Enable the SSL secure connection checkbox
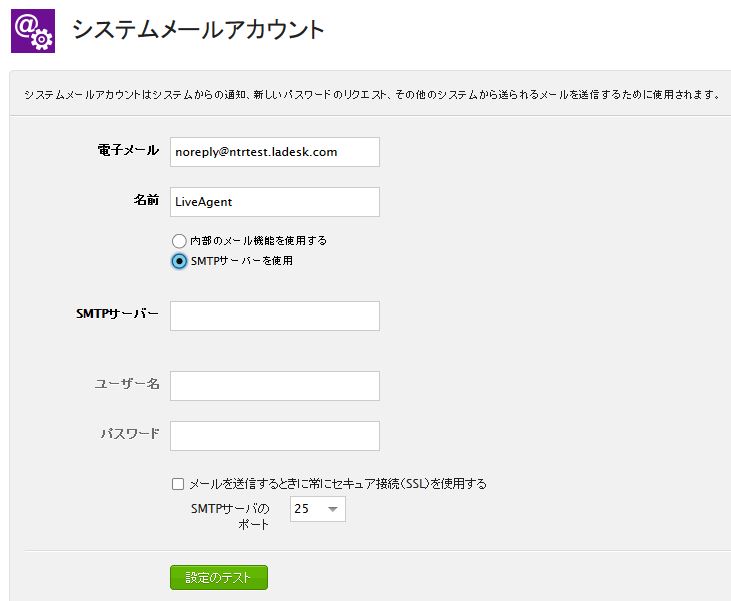The width and height of the screenshot is (731, 601). tap(178, 484)
